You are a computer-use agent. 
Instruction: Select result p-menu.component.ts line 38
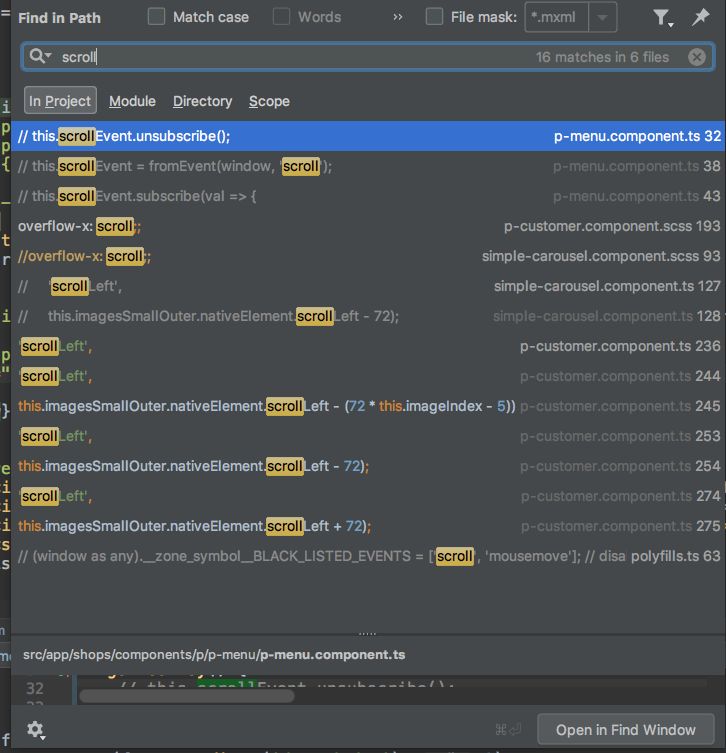pyautogui.click(x=368, y=166)
